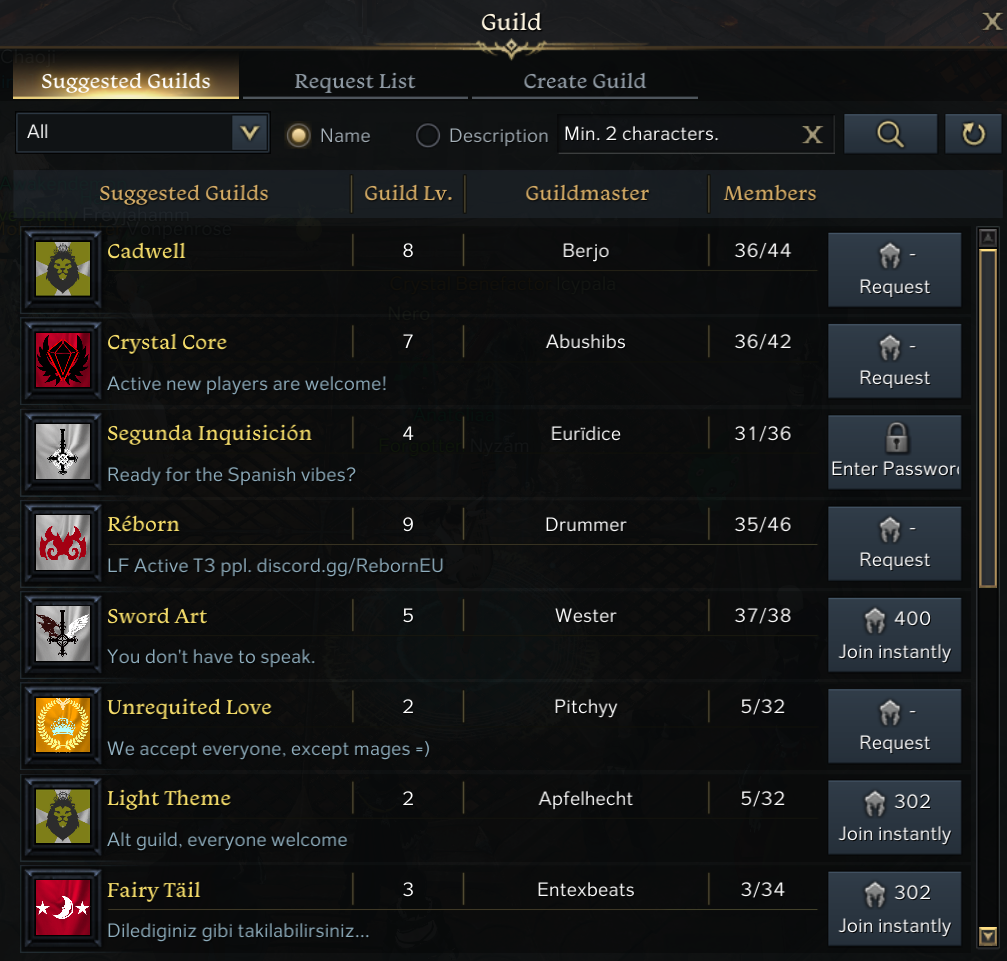The width and height of the screenshot is (1007, 961).
Task: Open the Create Guild tab
Action: [585, 82]
